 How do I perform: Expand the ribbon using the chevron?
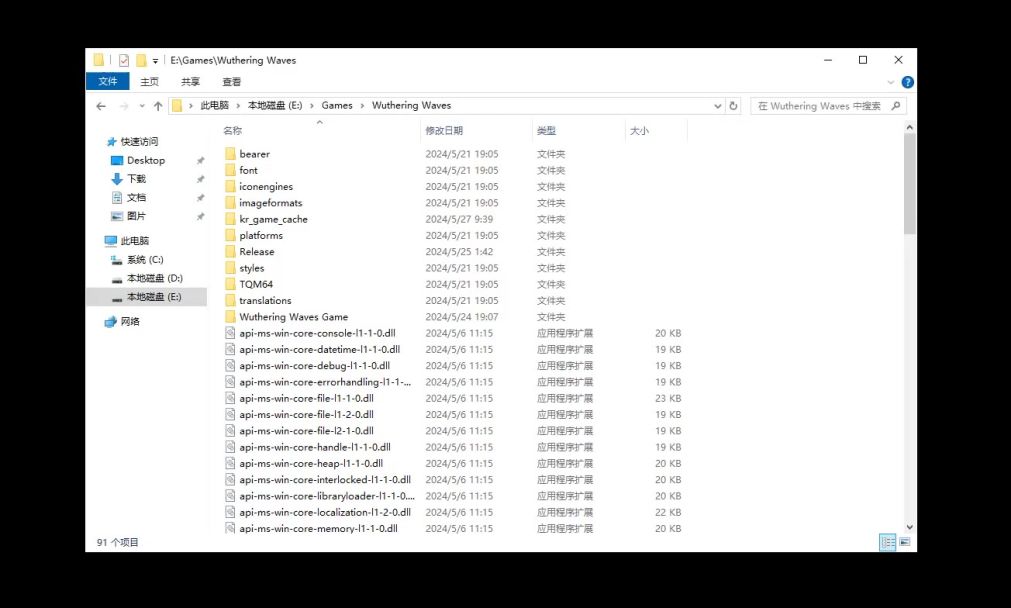click(890, 83)
